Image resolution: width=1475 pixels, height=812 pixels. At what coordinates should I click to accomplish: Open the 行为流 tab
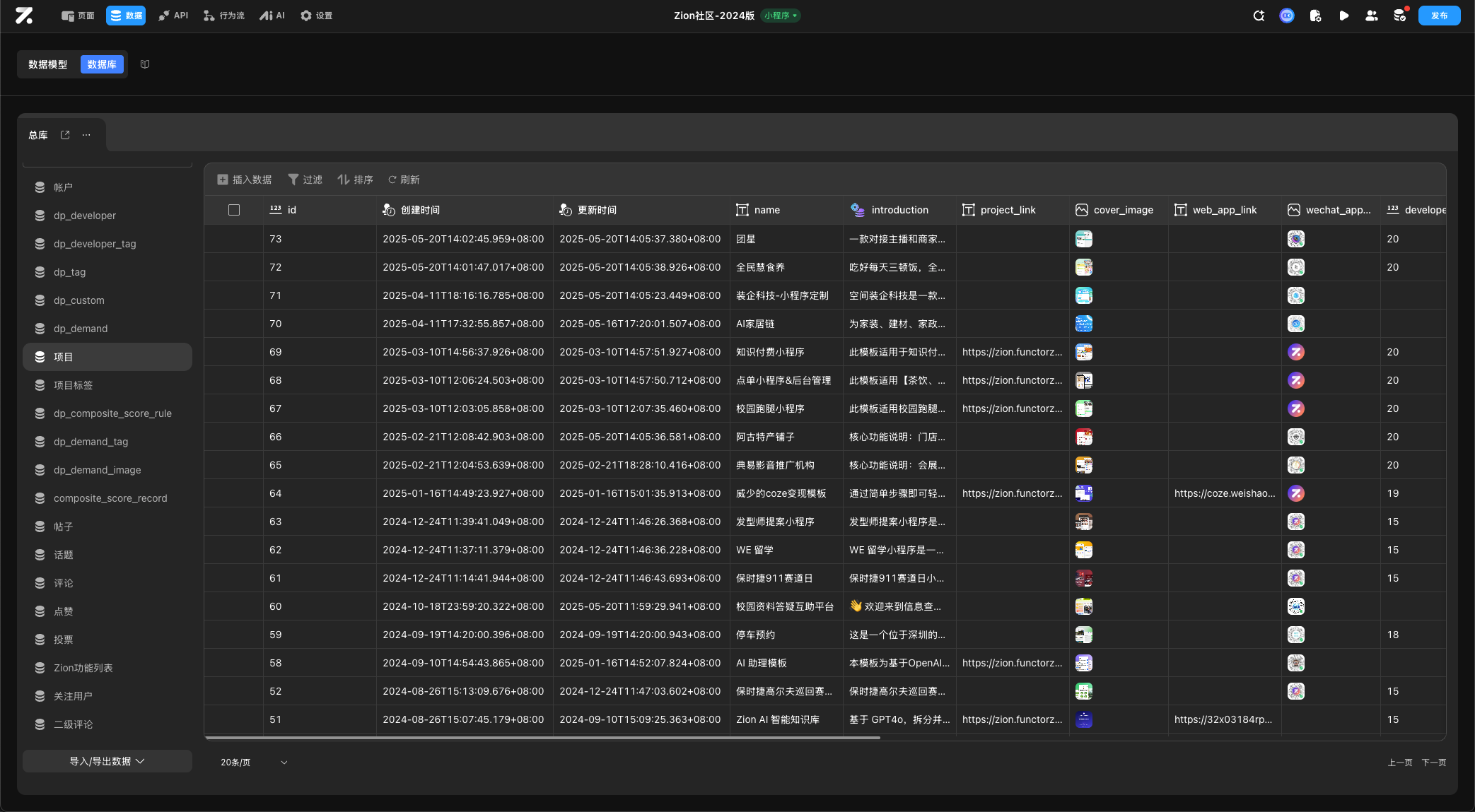[x=223, y=16]
